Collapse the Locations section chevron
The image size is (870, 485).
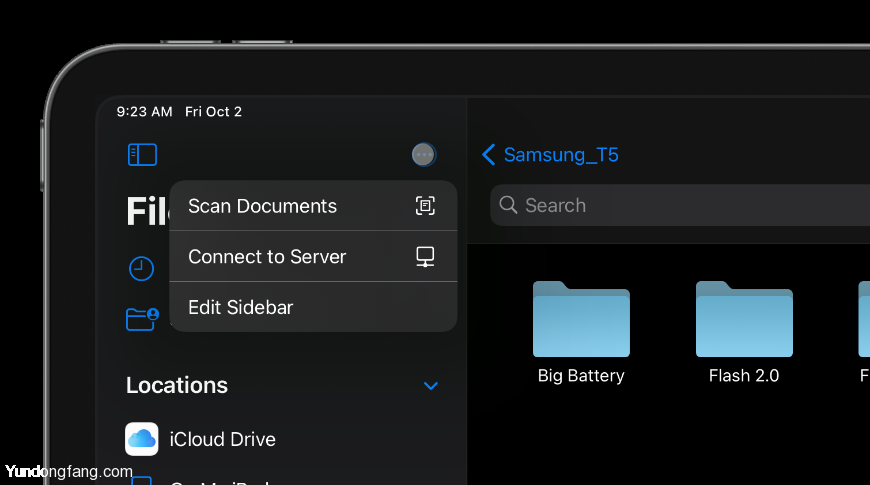point(431,386)
